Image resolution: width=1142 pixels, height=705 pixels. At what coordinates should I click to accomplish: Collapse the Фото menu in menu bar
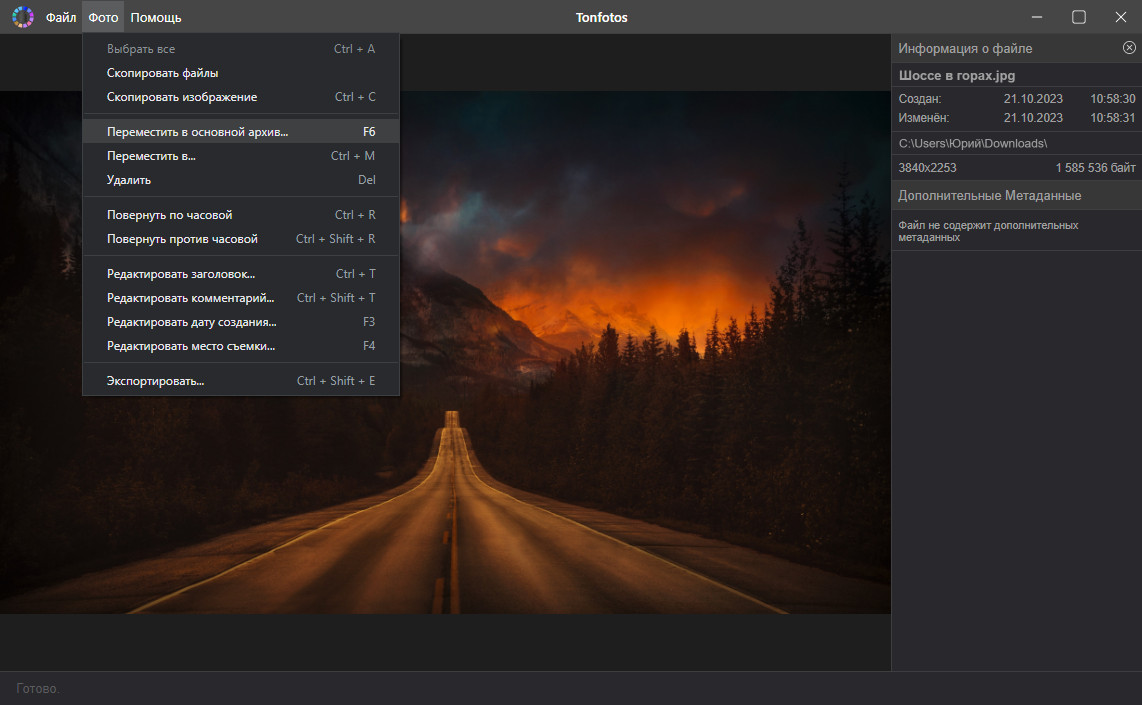(x=103, y=17)
